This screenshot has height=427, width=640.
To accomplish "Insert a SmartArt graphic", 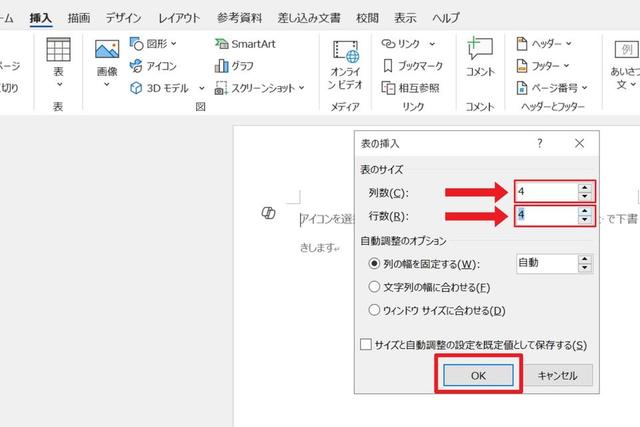I will [245, 44].
